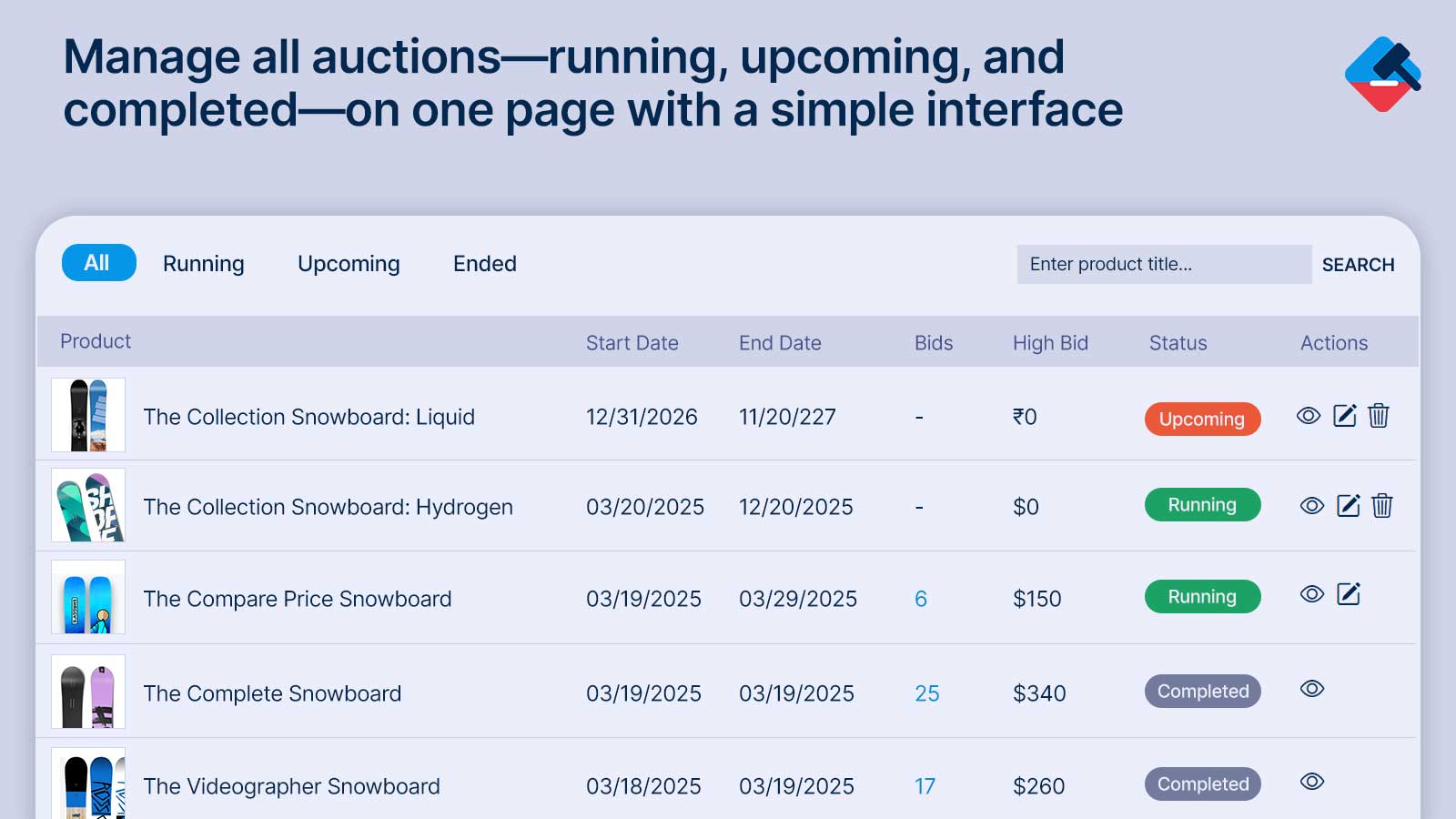Open the 25 bids link for Complete Snowboard
Screen dimensions: 1456x819
point(927,693)
